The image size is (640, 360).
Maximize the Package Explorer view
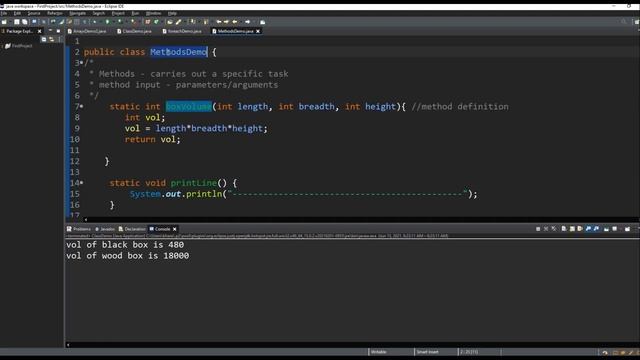pyautogui.click(x=58, y=31)
